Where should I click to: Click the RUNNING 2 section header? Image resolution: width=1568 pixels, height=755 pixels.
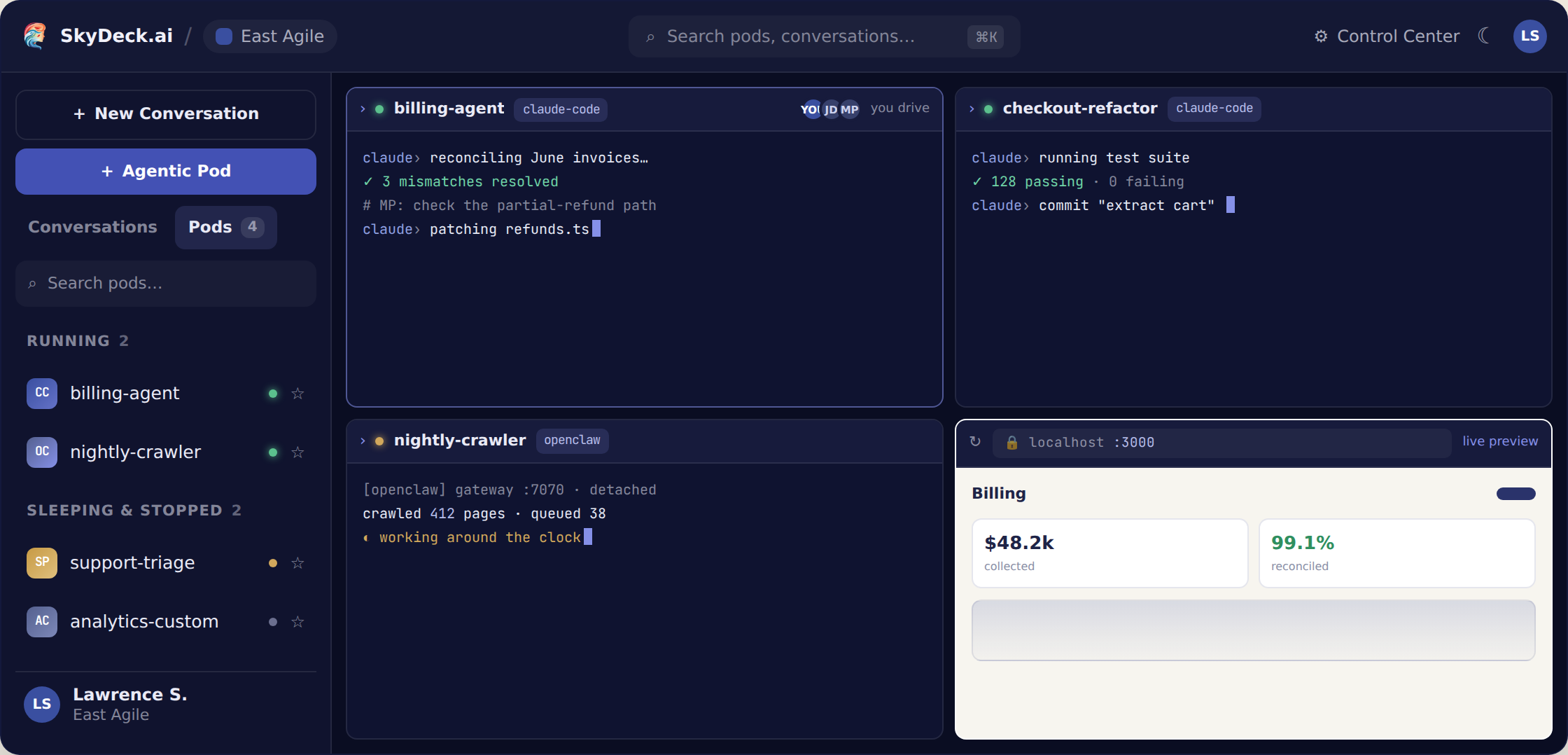(x=78, y=341)
